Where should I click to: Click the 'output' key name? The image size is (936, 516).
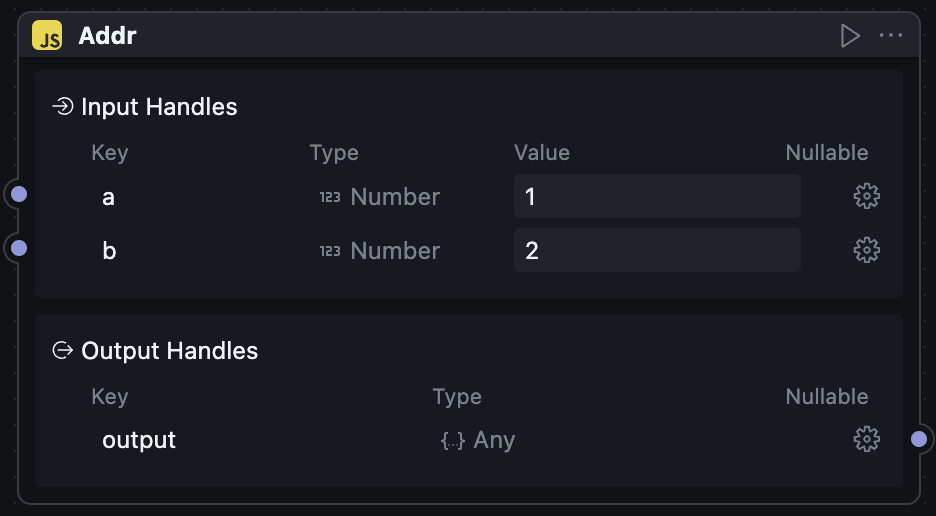139,440
